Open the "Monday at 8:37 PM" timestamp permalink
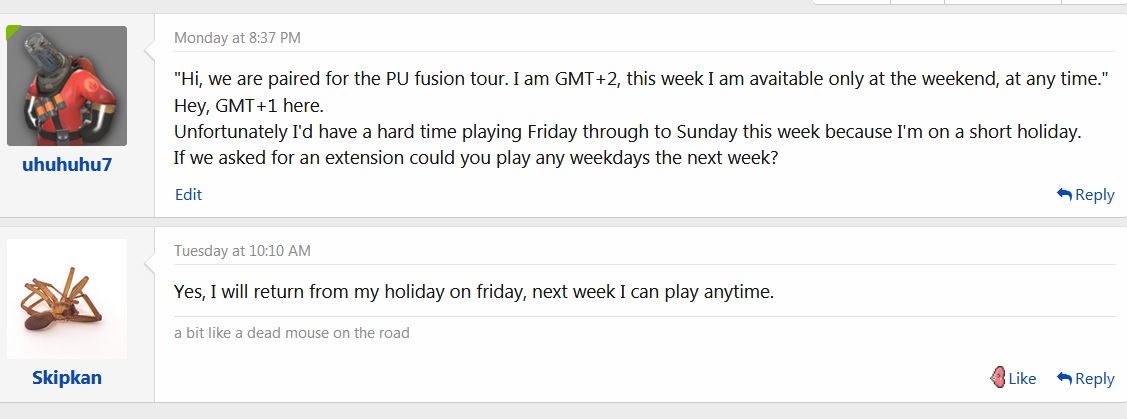1127x419 pixels. (237, 38)
